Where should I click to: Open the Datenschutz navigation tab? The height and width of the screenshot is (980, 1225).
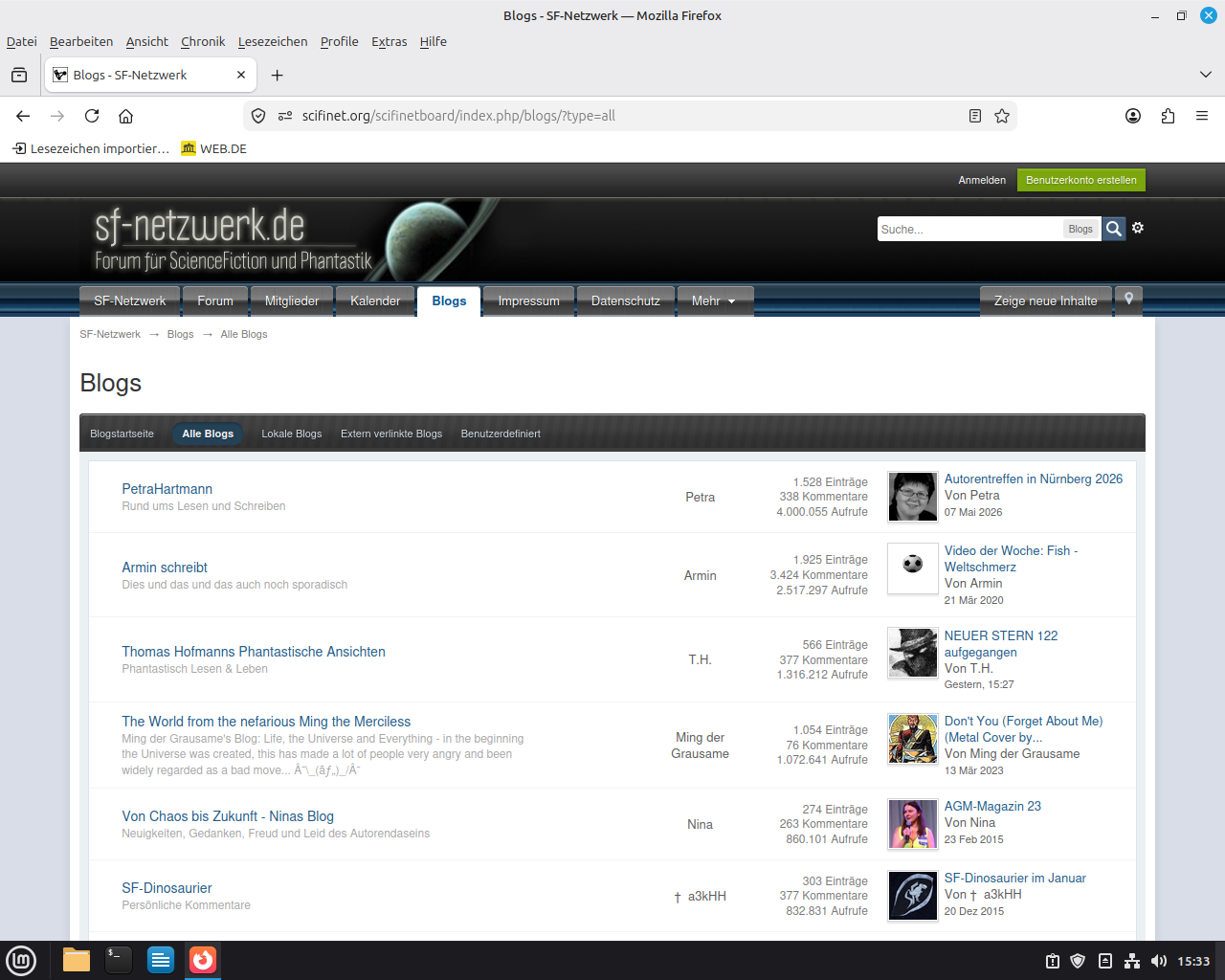626,301
